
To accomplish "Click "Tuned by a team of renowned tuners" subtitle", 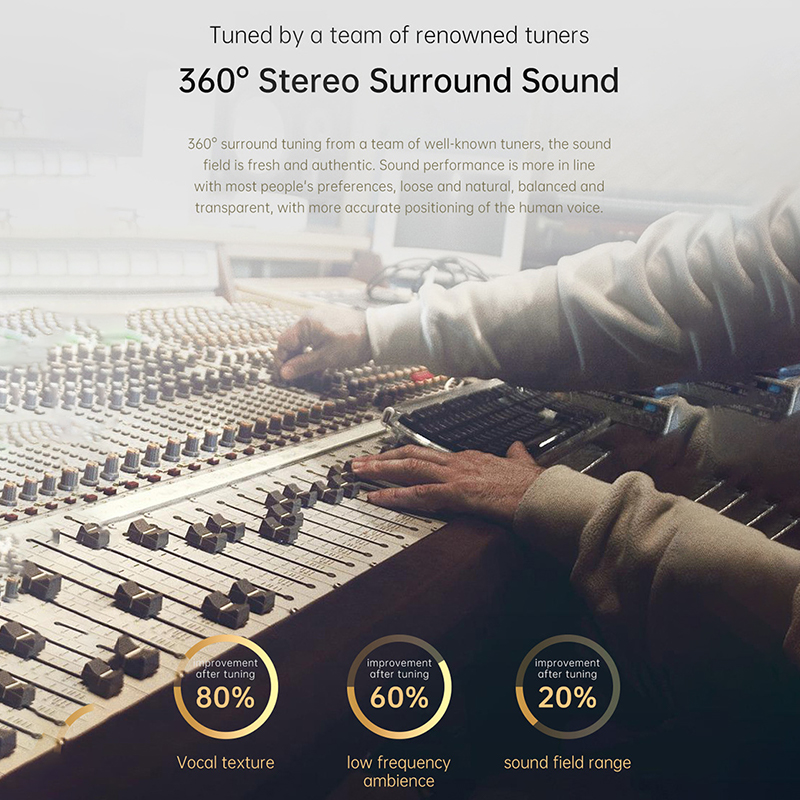I will (x=399, y=36).
